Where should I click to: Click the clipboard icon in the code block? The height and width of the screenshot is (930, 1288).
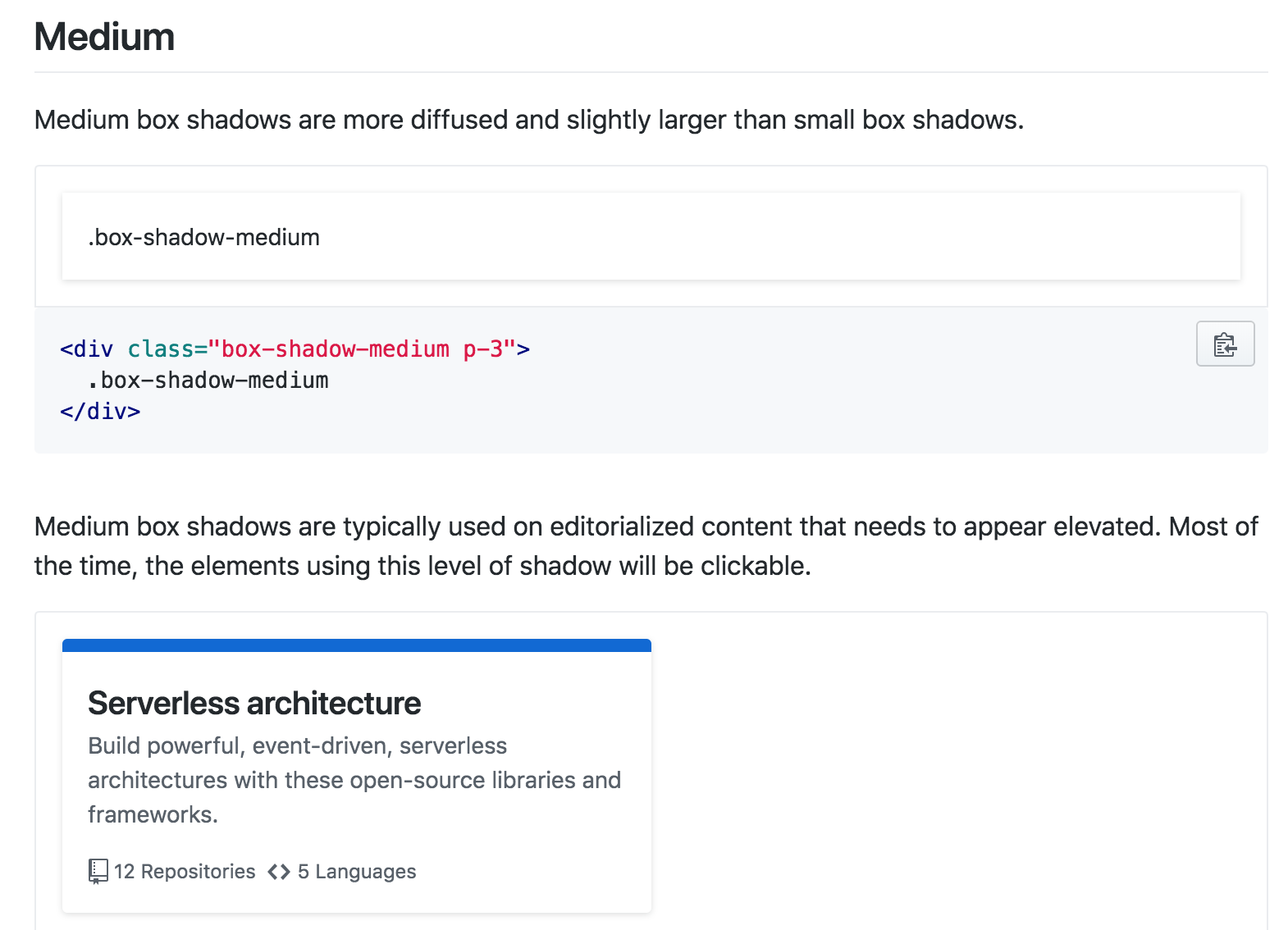[x=1224, y=344]
